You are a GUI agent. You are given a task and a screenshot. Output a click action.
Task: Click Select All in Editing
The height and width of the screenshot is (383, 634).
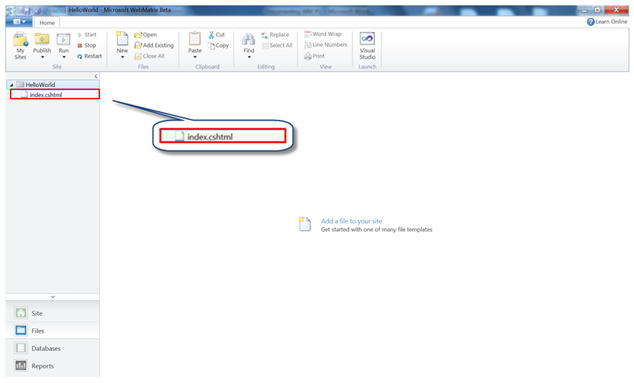277,45
